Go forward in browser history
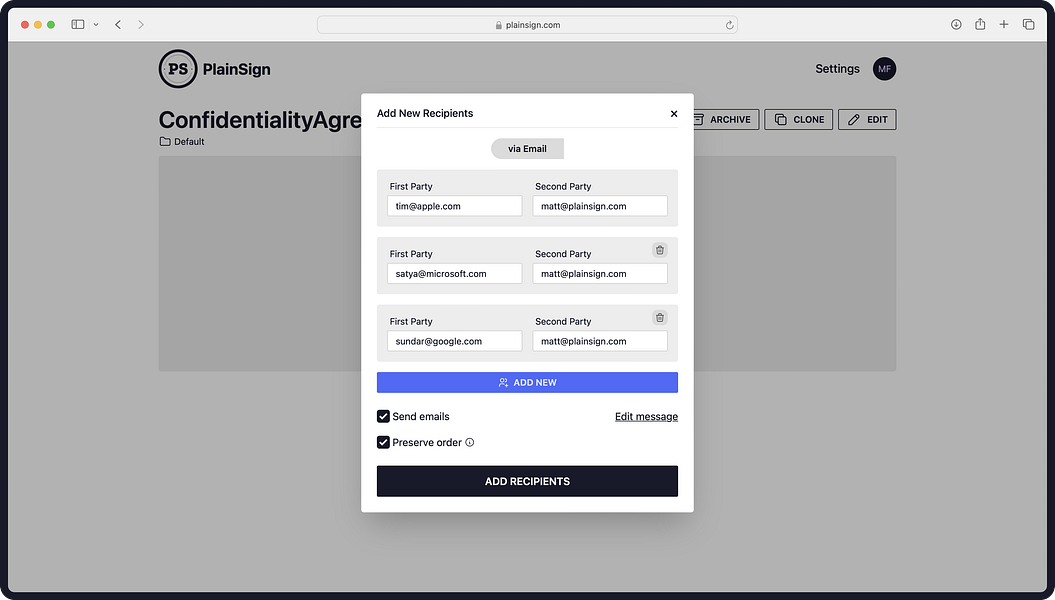1055x600 pixels. (x=141, y=24)
